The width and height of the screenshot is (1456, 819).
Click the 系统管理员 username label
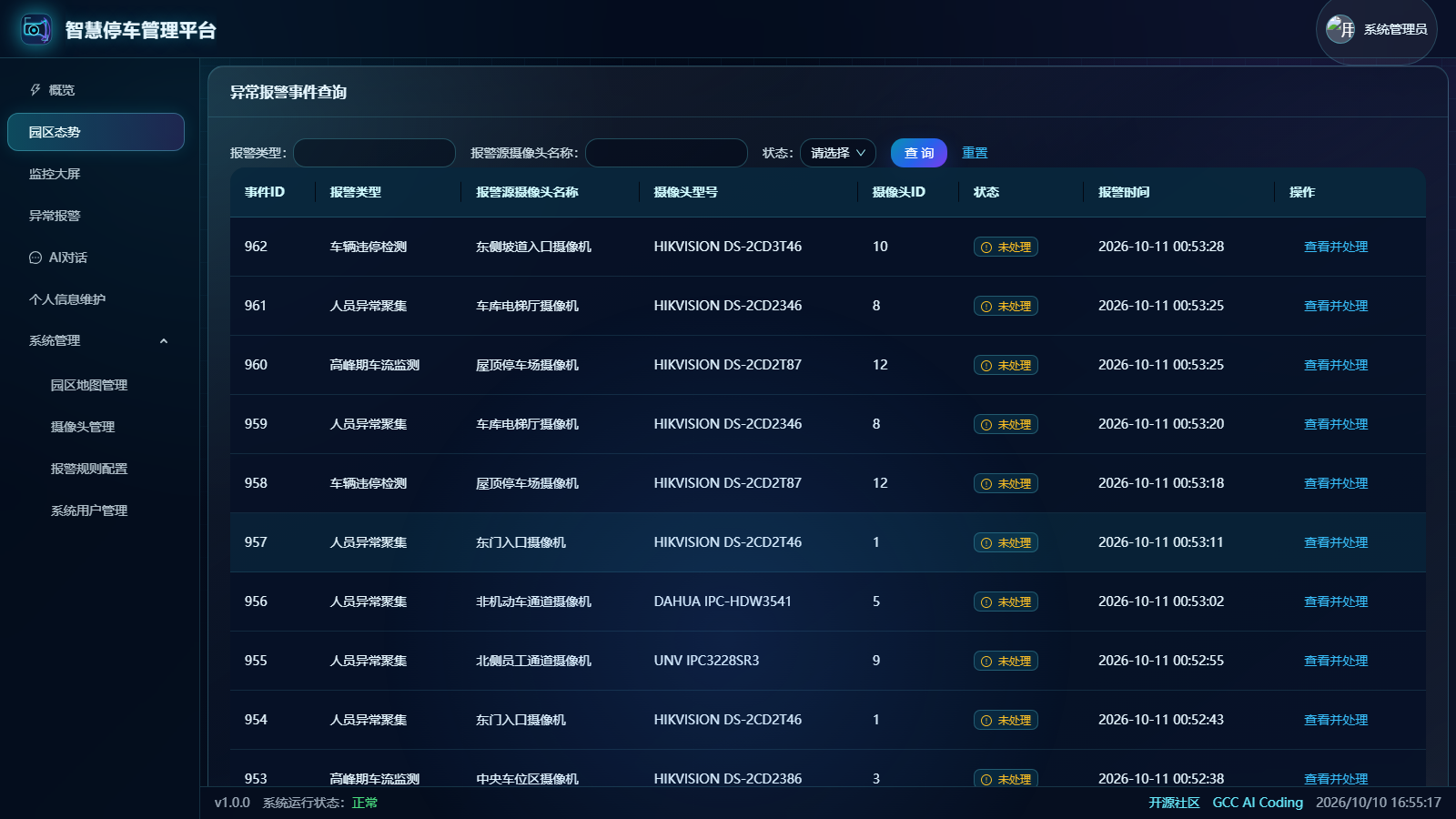(x=1395, y=29)
